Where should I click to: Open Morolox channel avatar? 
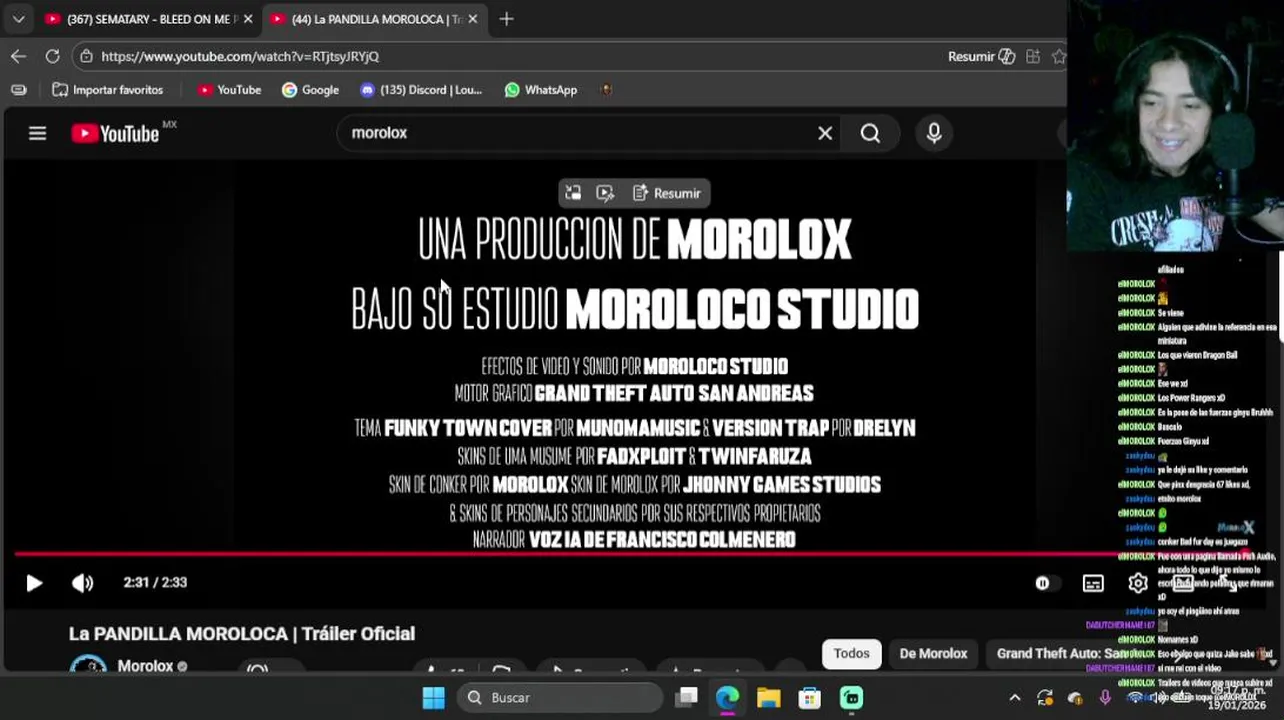pyautogui.click(x=88, y=666)
